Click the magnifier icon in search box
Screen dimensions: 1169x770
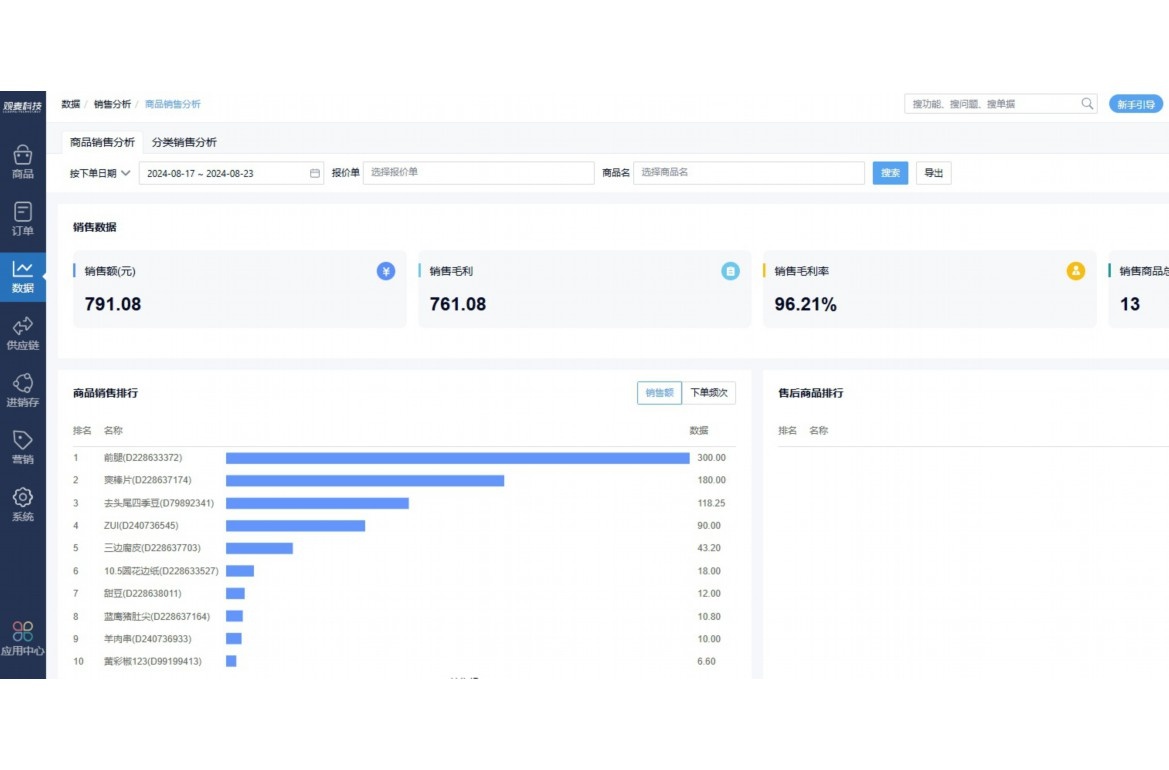(x=1087, y=104)
